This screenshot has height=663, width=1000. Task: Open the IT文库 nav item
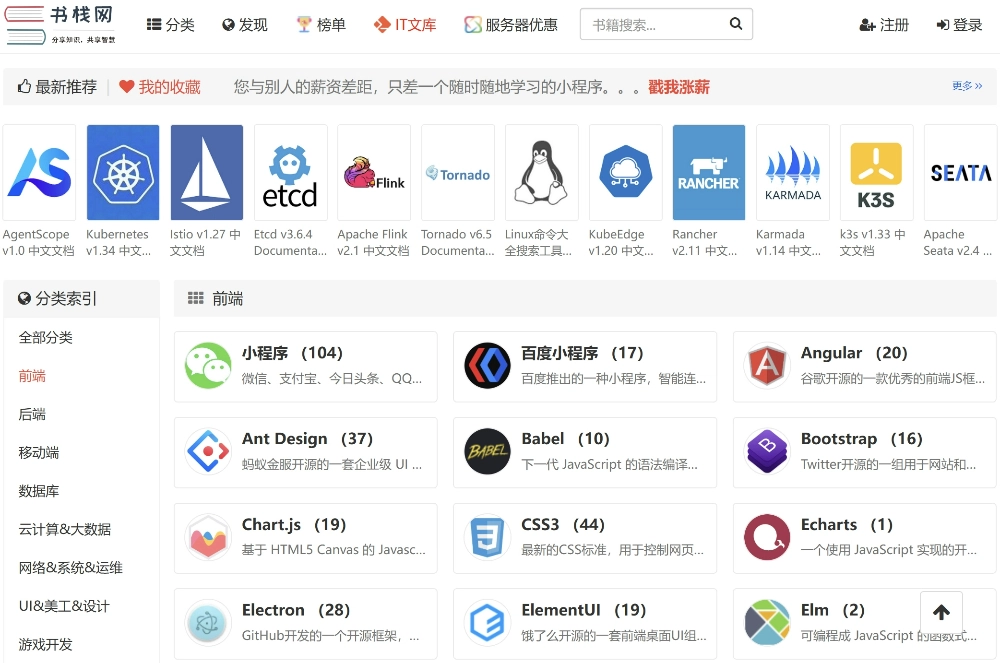coord(405,25)
